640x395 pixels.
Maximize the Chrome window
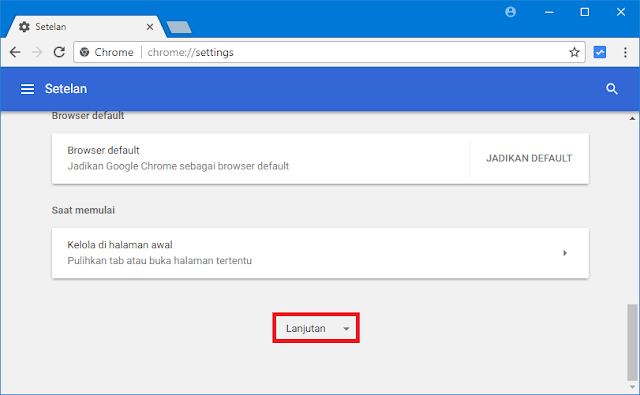[x=584, y=12]
